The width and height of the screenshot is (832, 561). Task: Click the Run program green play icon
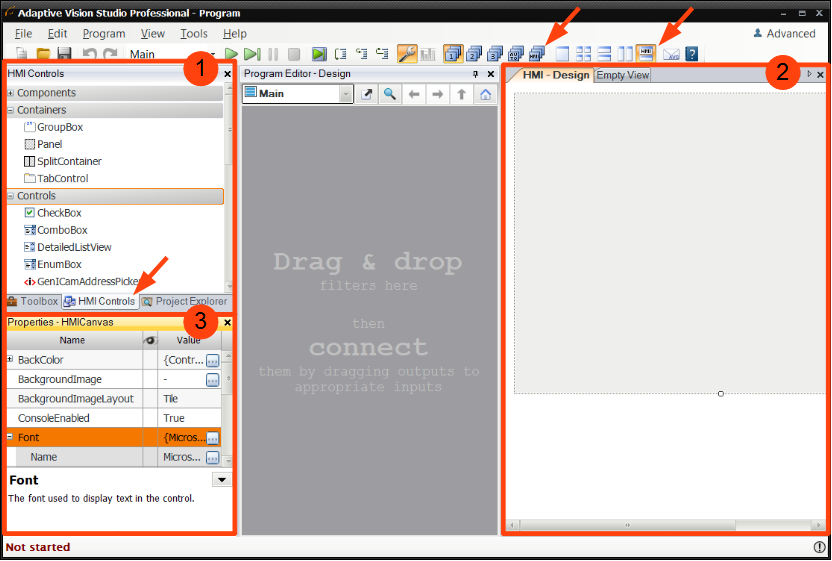(x=231, y=54)
